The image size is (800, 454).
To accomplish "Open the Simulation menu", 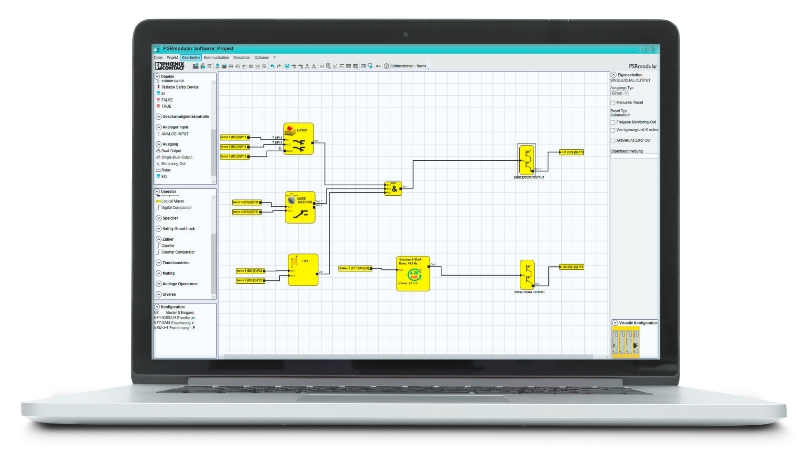I will (240, 58).
